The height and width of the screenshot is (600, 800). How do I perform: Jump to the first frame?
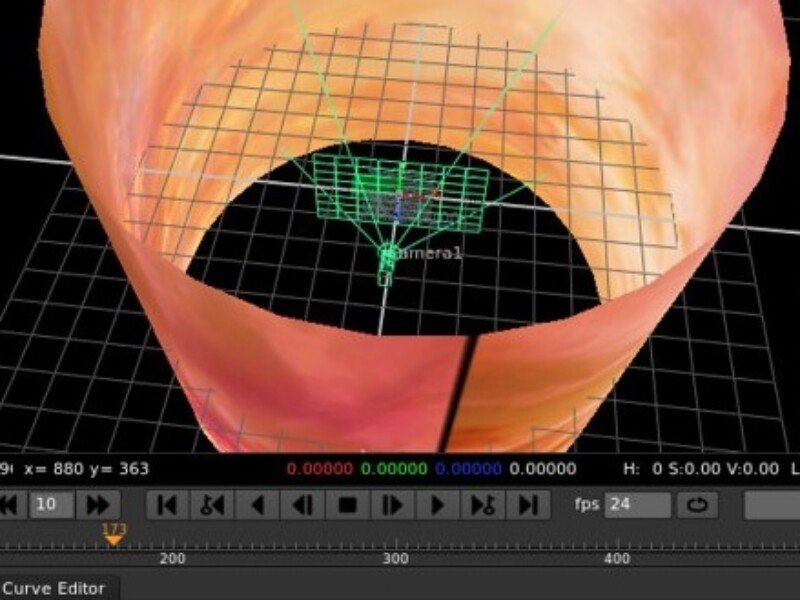coord(167,505)
